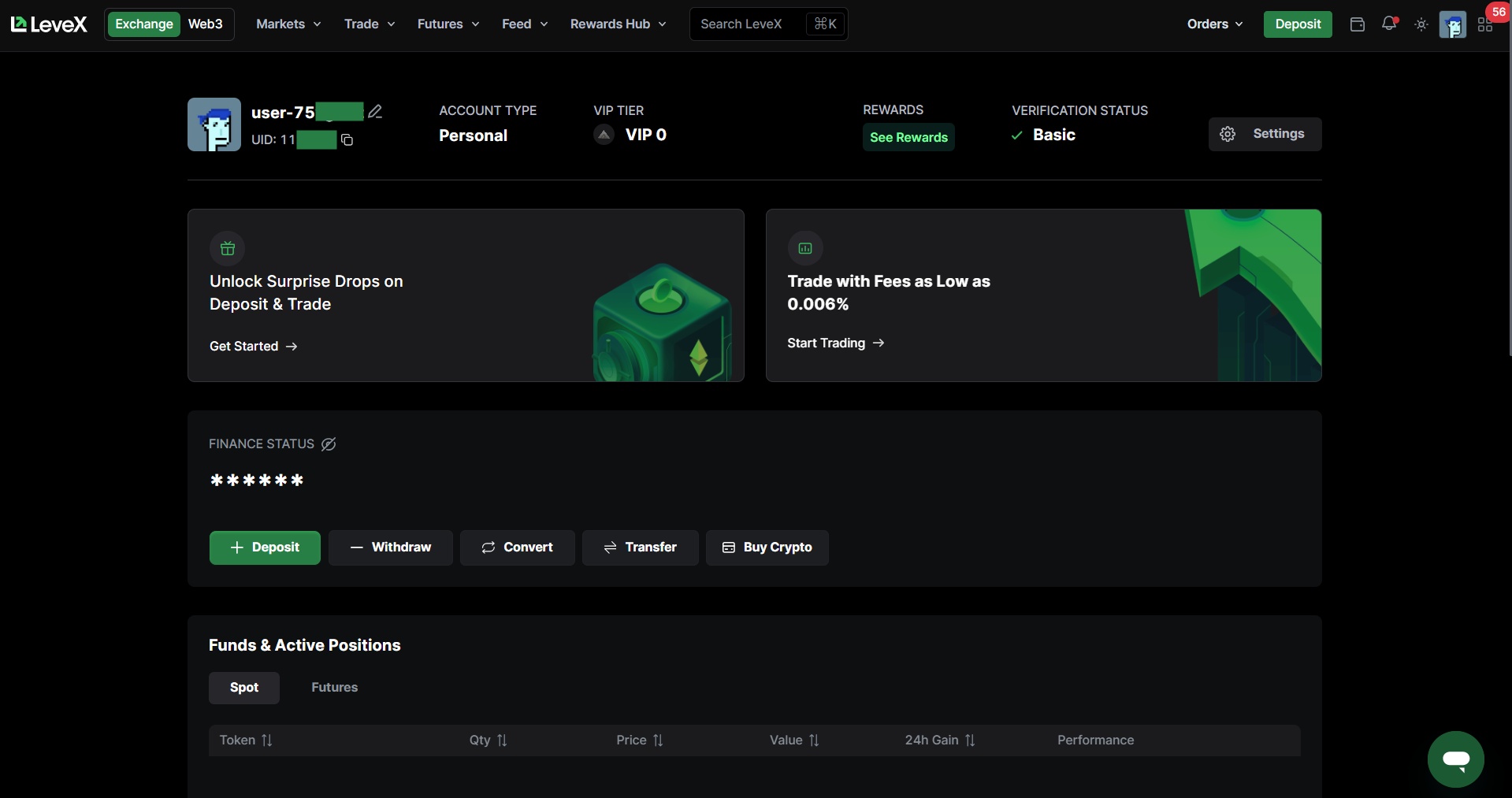
Task: Click the top-bar Deposit button
Action: click(1298, 24)
